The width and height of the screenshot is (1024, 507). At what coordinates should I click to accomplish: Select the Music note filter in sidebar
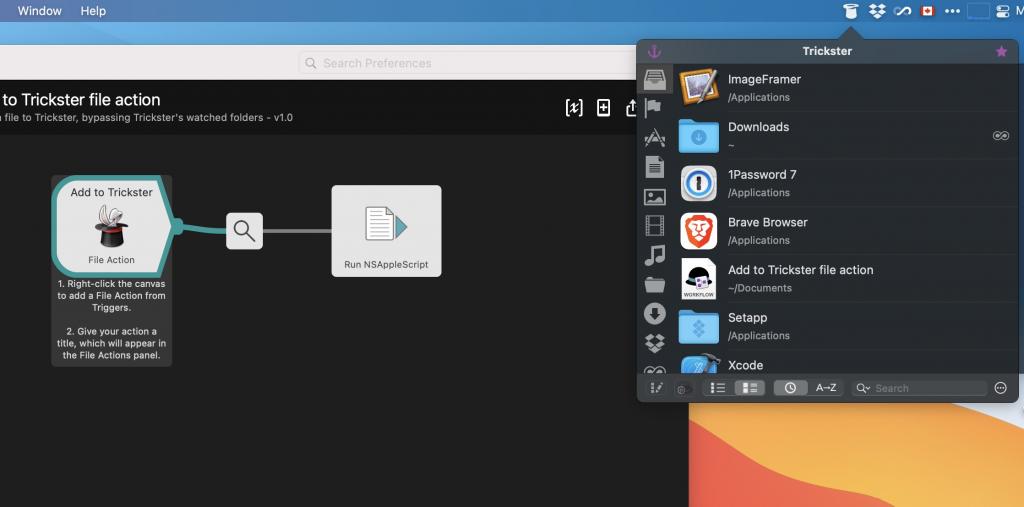tap(655, 256)
